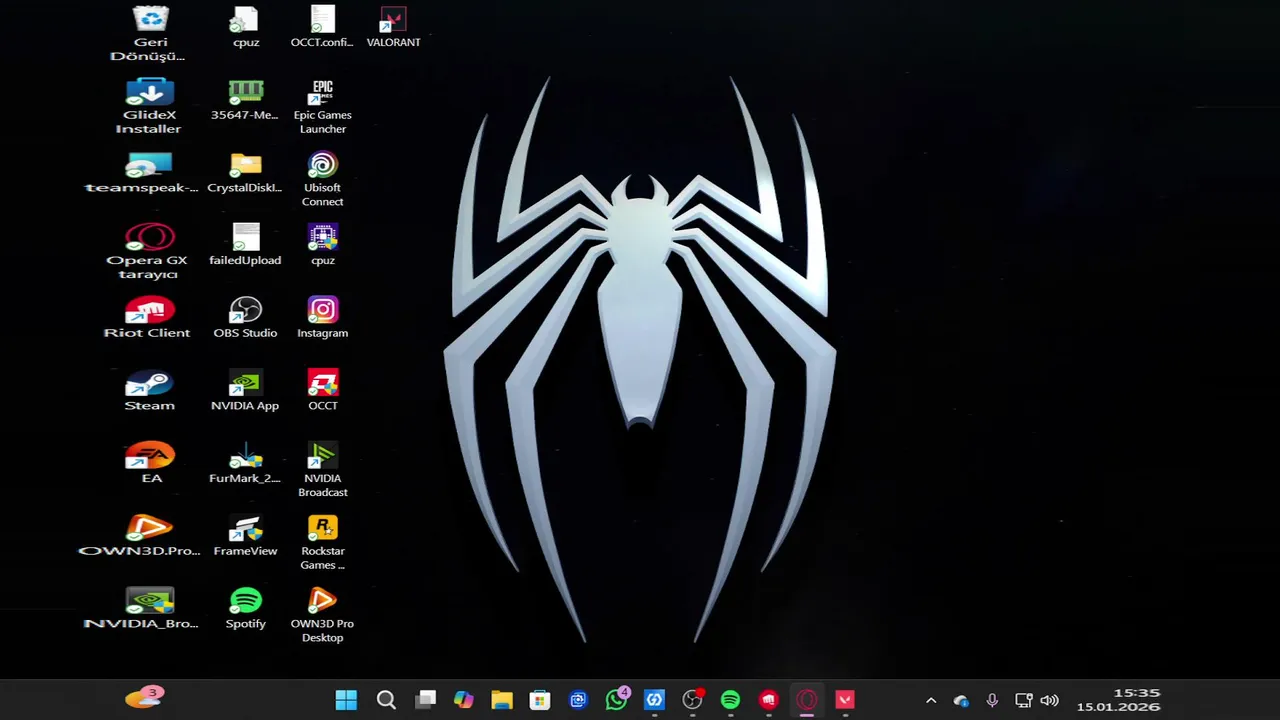The height and width of the screenshot is (720, 1280).
Task: Select the OBS Studio desktop shortcut
Action: tap(245, 319)
